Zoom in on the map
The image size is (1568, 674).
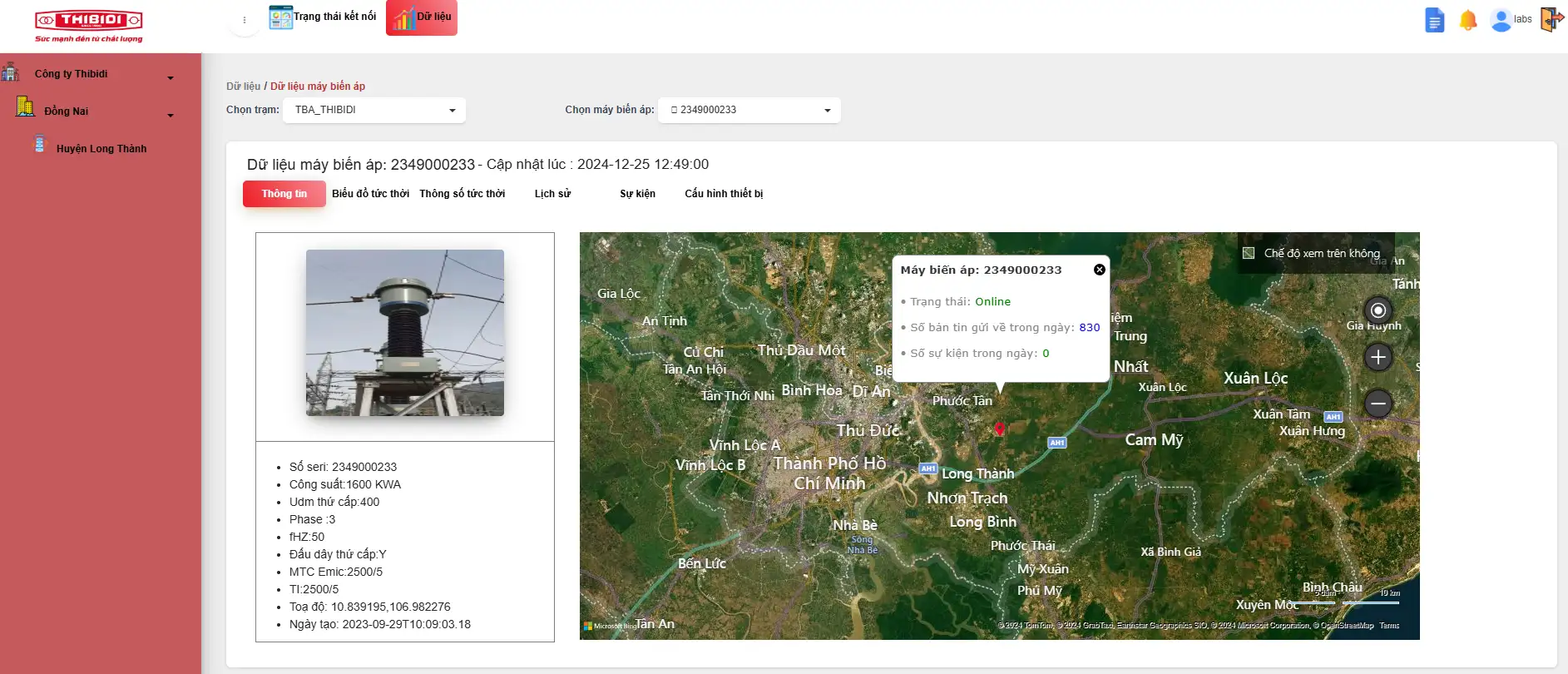pos(1378,357)
